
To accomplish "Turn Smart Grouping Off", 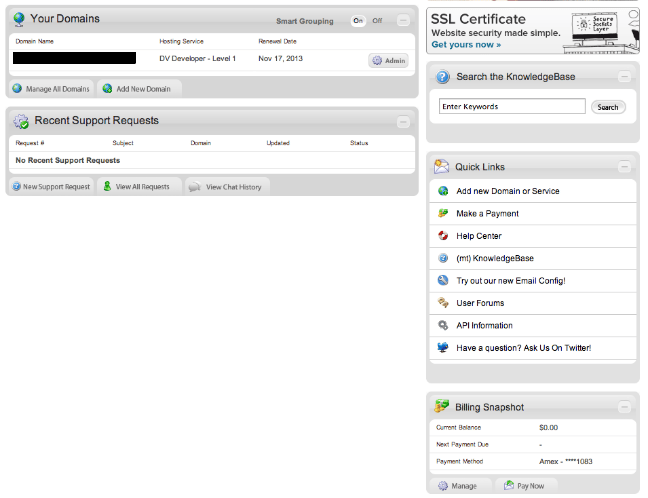I will pos(377,21).
